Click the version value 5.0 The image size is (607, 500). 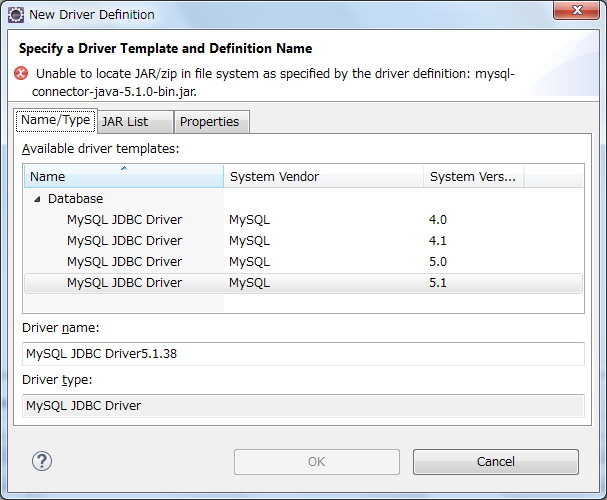[x=438, y=262]
